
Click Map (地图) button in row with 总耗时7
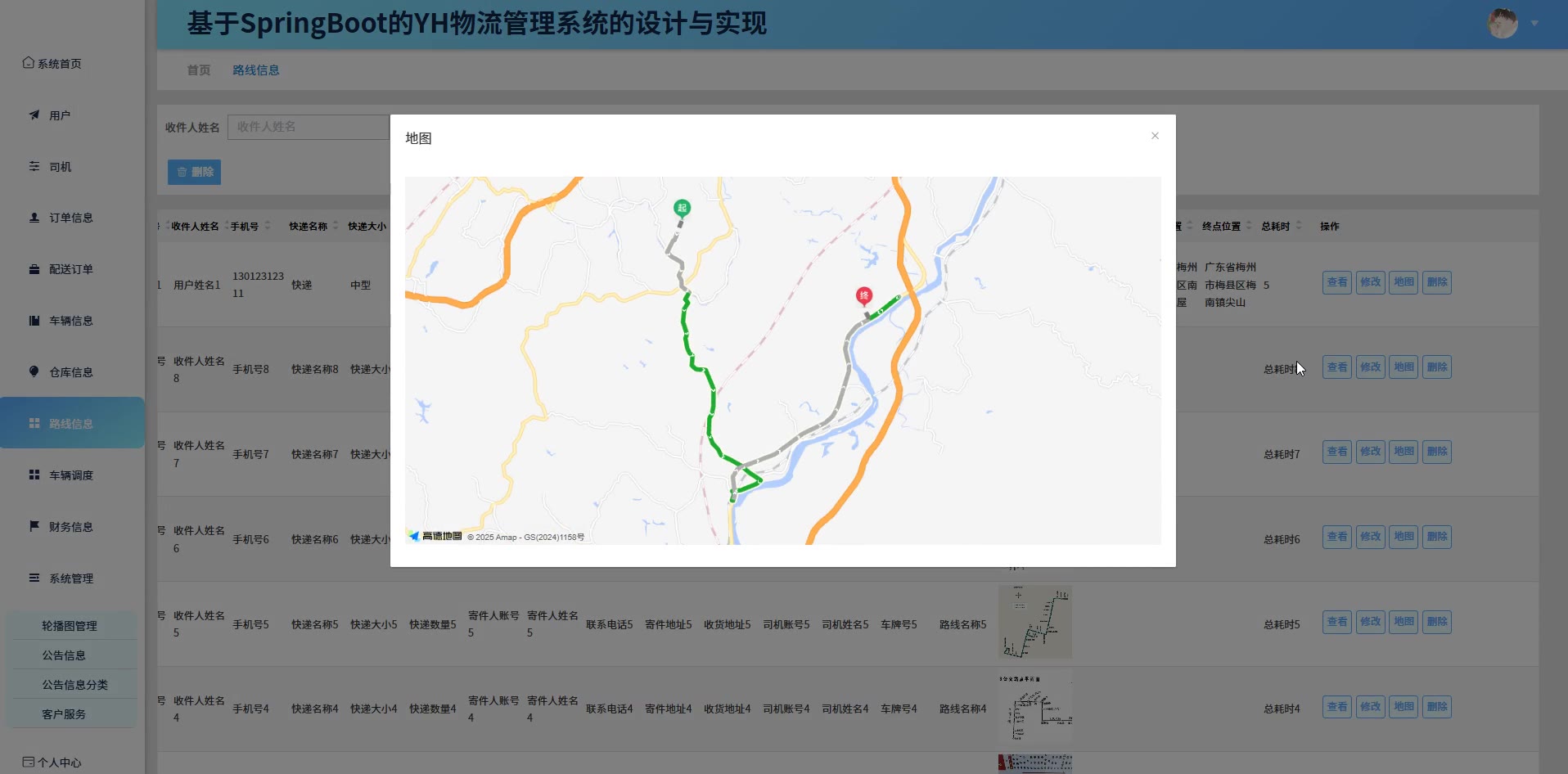(x=1404, y=452)
